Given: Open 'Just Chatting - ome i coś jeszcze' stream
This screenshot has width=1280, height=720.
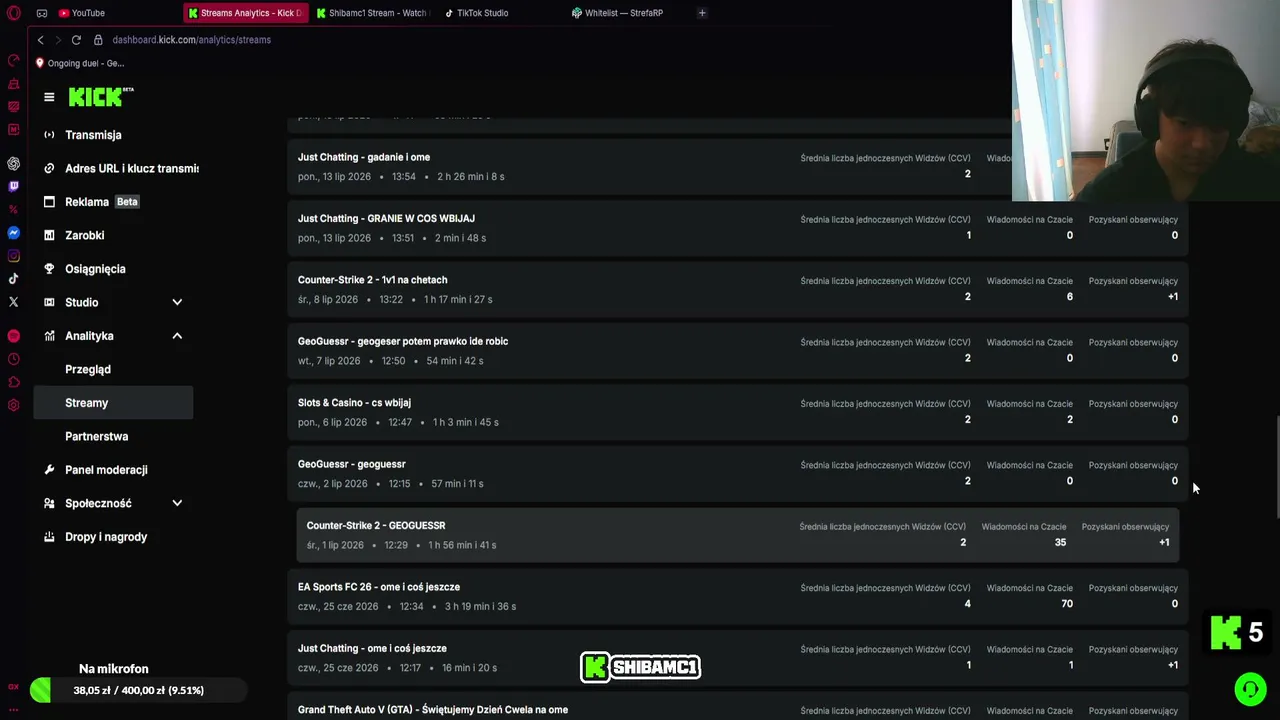Looking at the screenshot, I should (738, 658).
